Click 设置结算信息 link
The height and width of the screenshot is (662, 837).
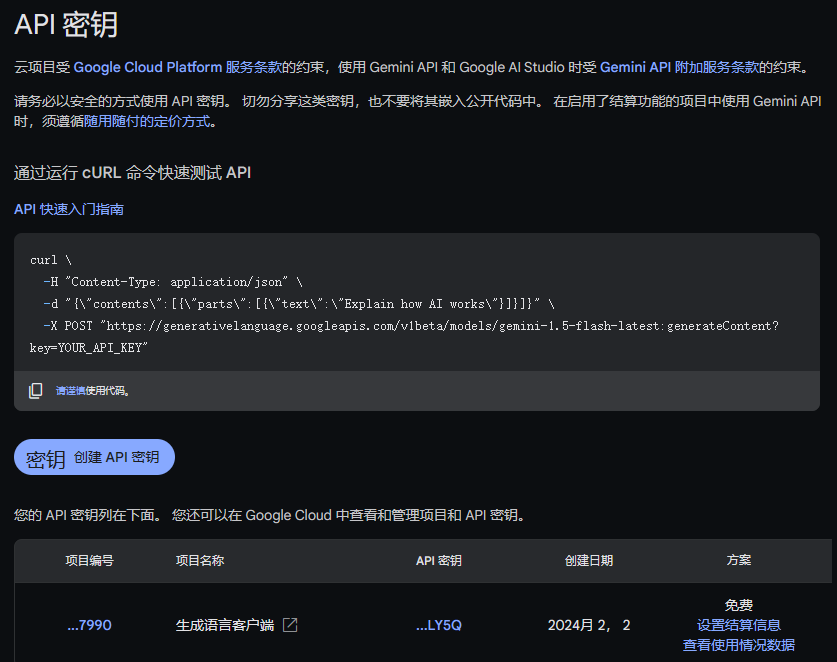coord(739,625)
